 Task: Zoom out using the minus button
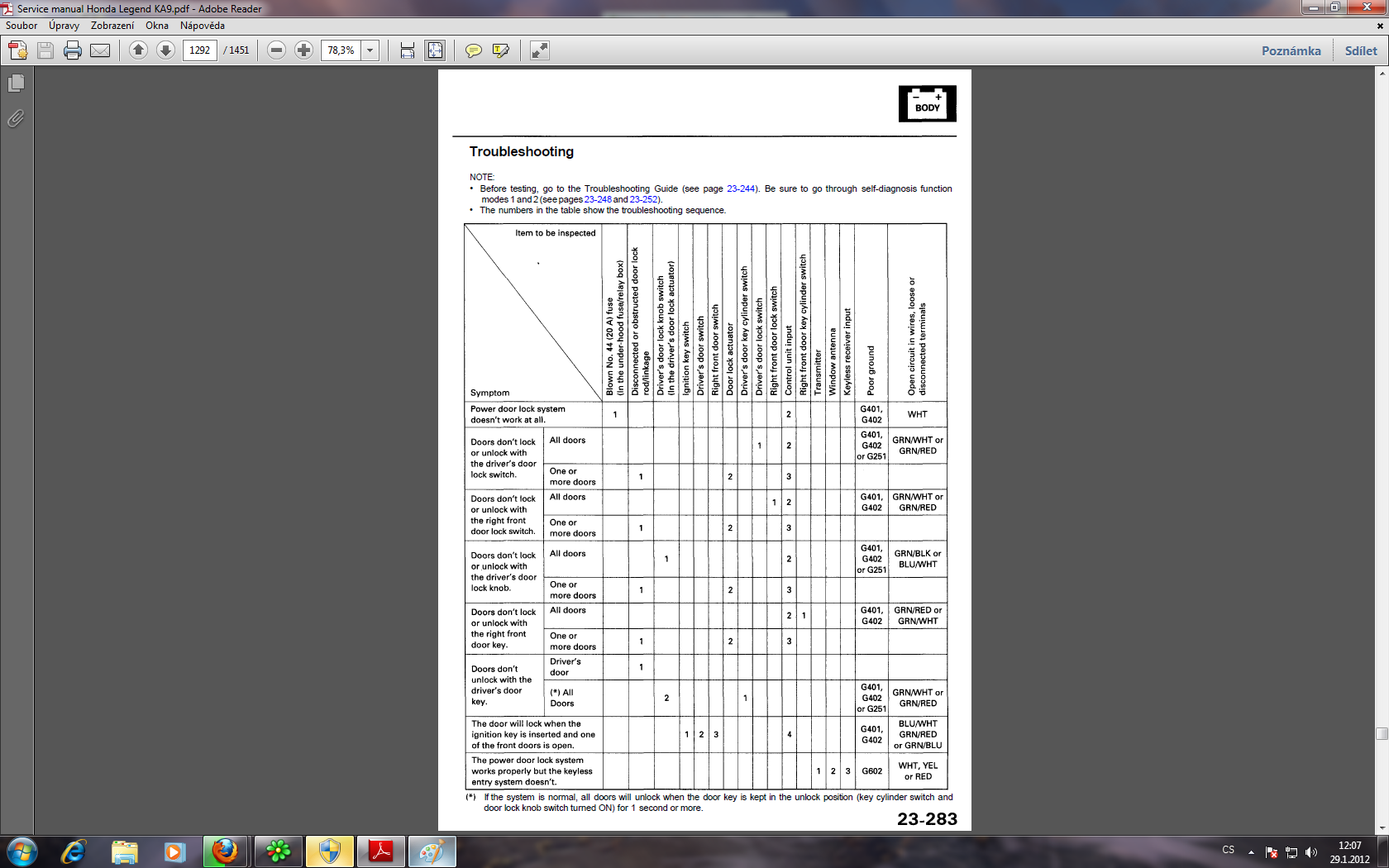(x=277, y=50)
